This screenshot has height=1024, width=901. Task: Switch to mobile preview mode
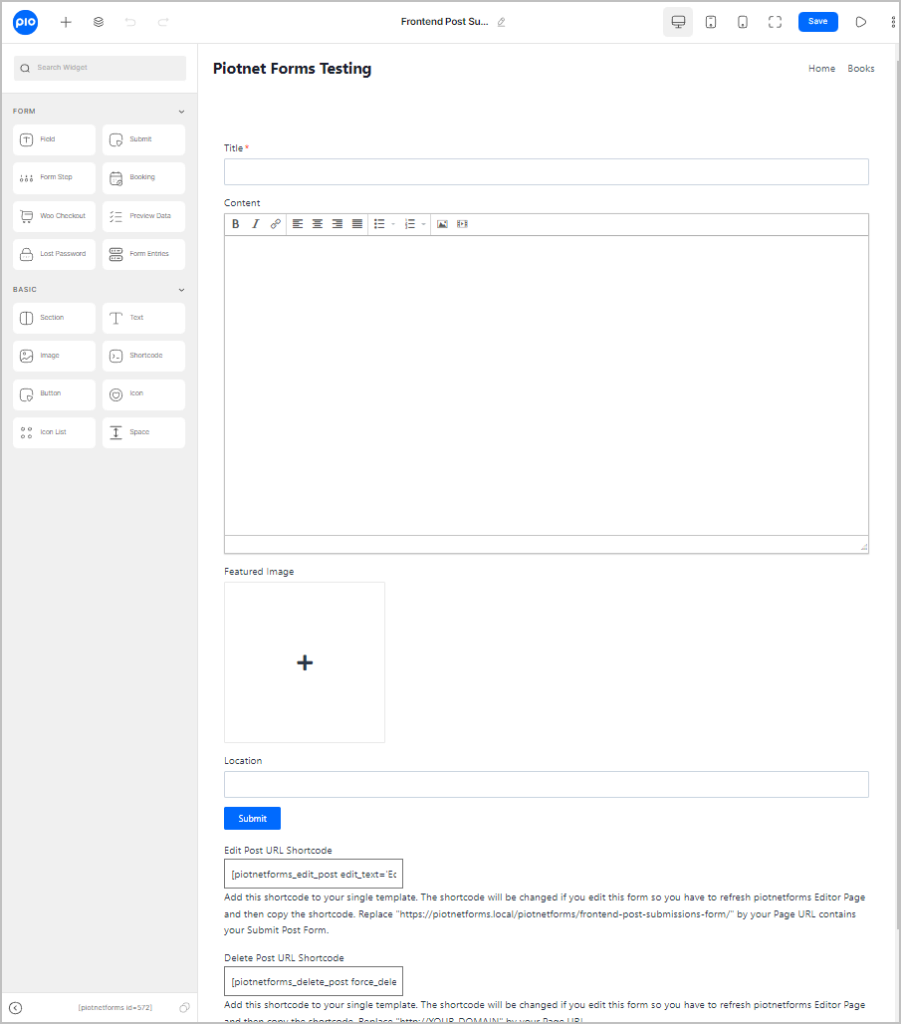click(742, 22)
